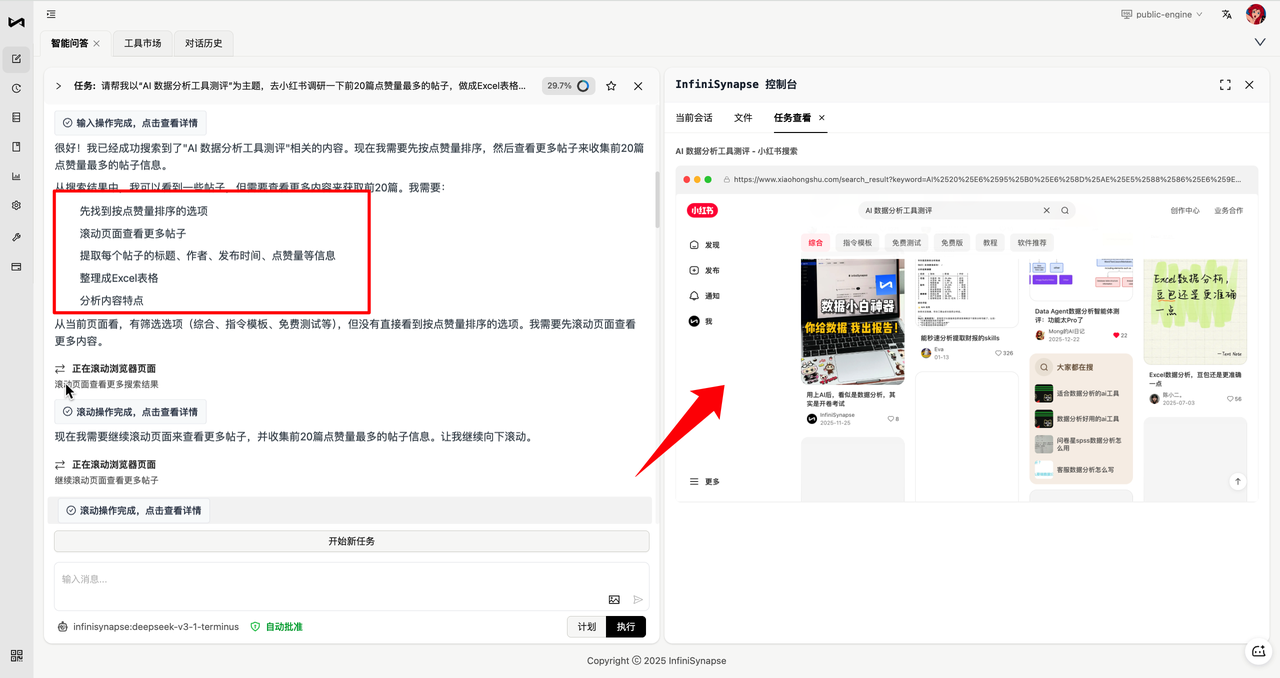
Task: Open new chat compose icon in sidebar
Action: (16, 58)
